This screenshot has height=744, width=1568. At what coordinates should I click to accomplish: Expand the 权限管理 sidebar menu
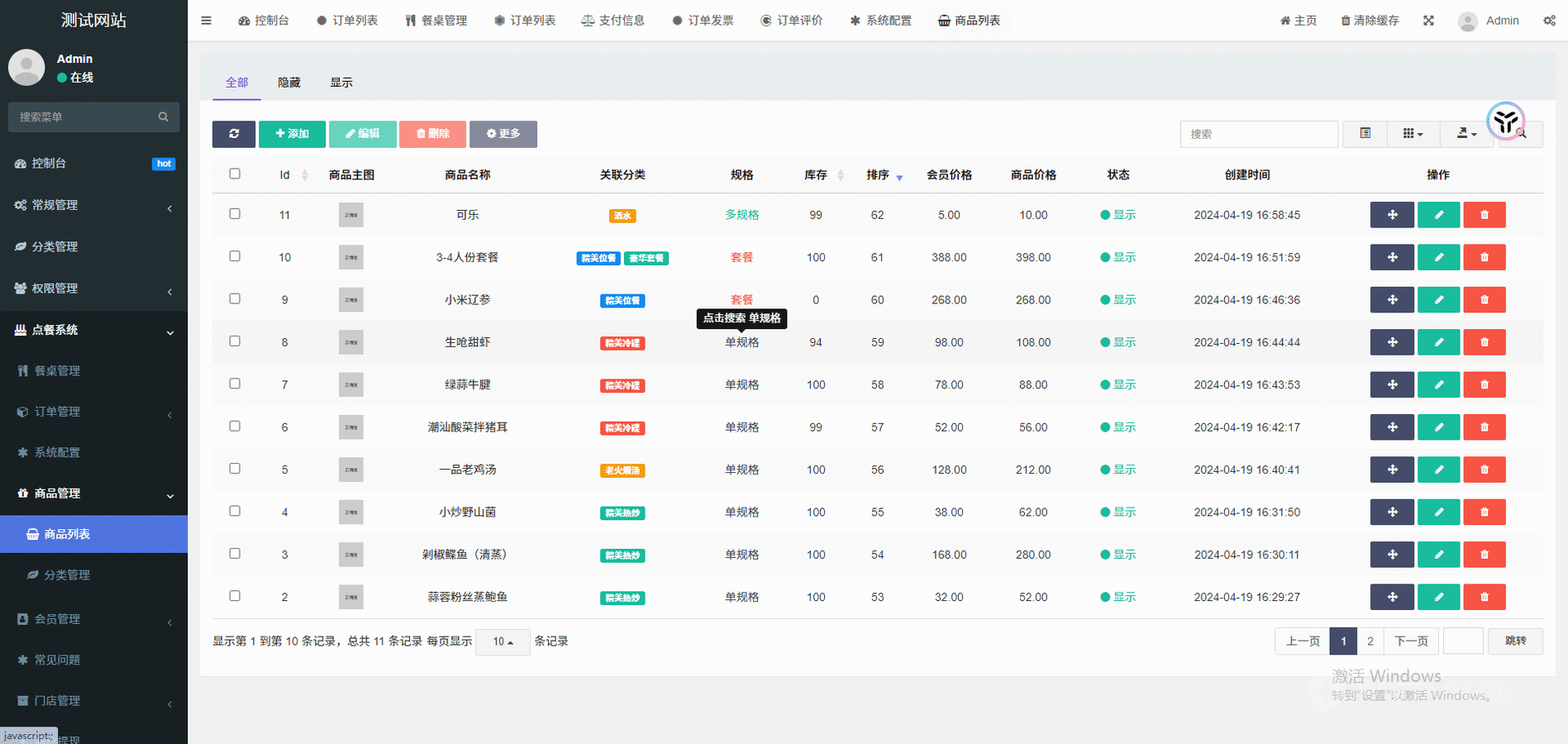point(93,289)
